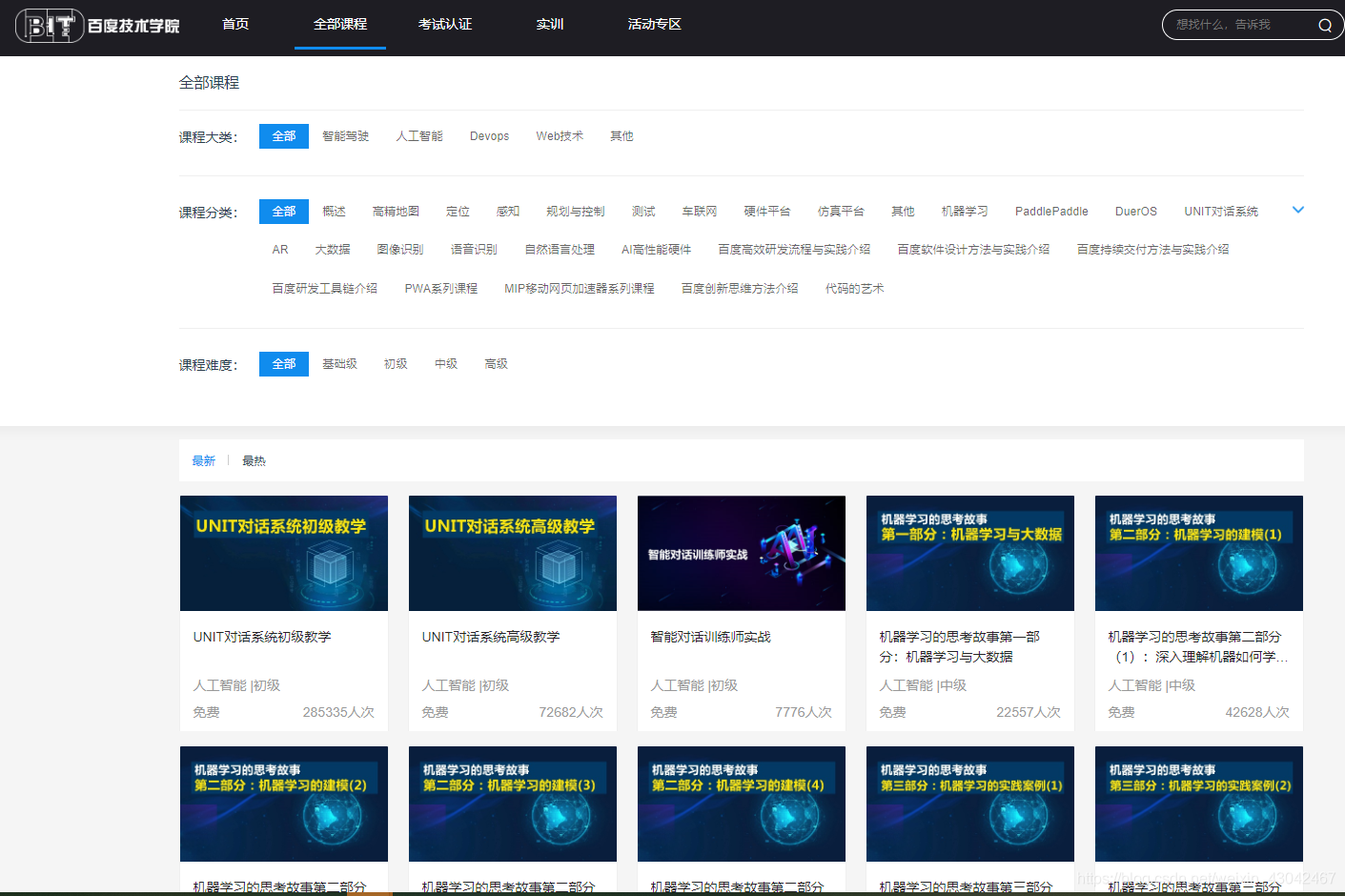1345x896 pixels.
Task: Choose the 大数据 course category
Action: [333, 250]
